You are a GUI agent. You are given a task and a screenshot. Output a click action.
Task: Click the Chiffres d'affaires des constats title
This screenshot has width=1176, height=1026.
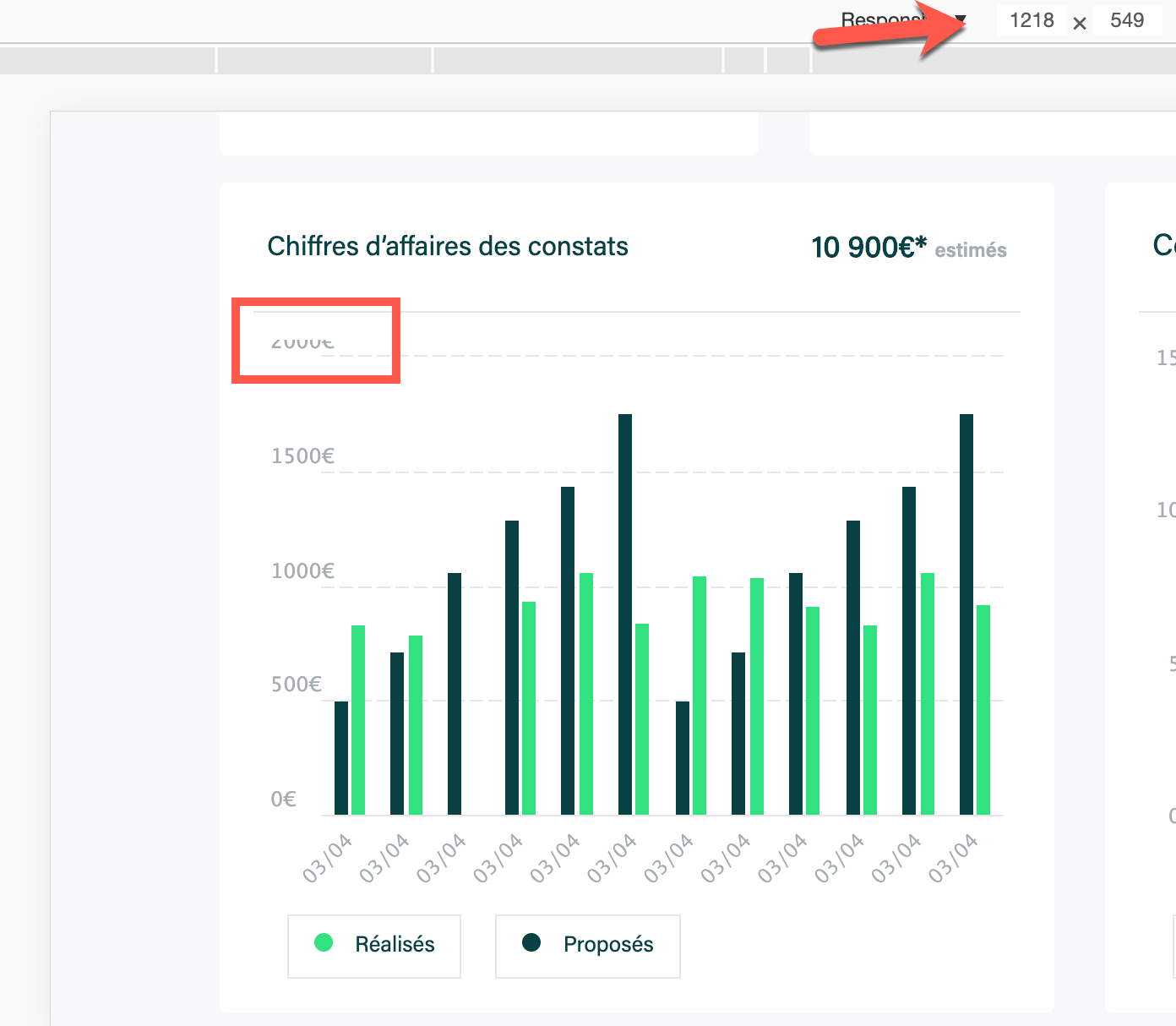point(448,246)
